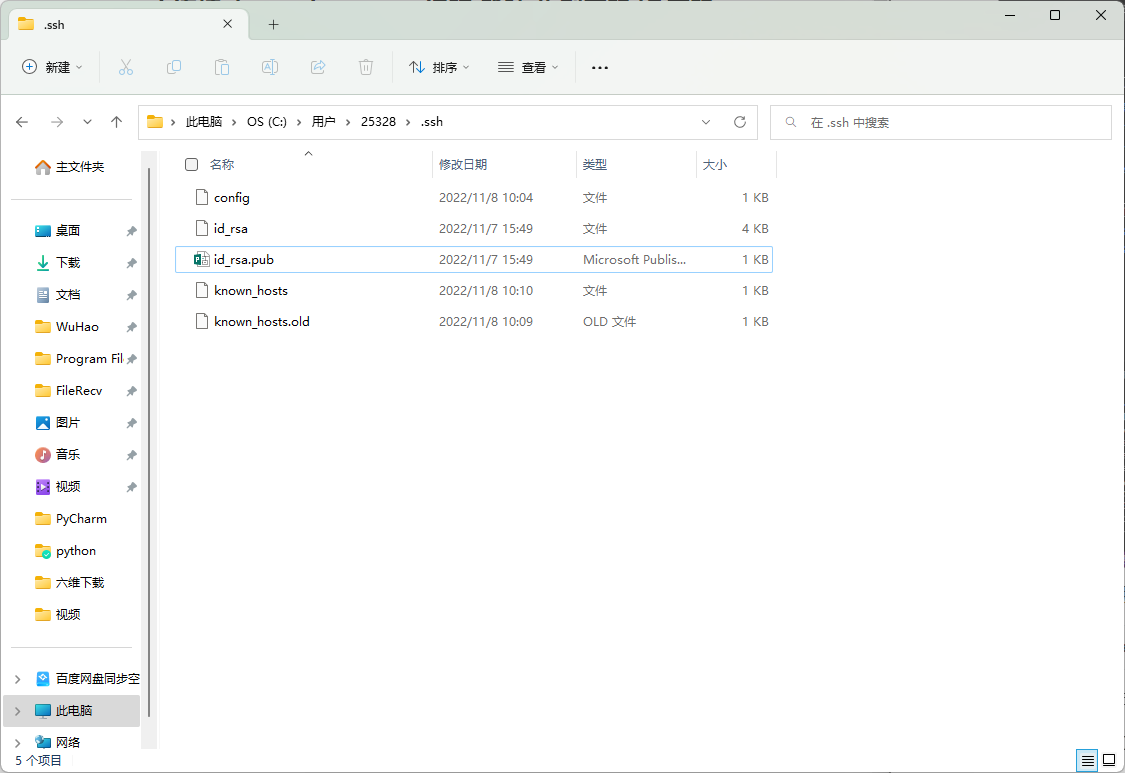Switch to large thumbnails view icon
The width and height of the screenshot is (1125, 773).
coord(1109,760)
